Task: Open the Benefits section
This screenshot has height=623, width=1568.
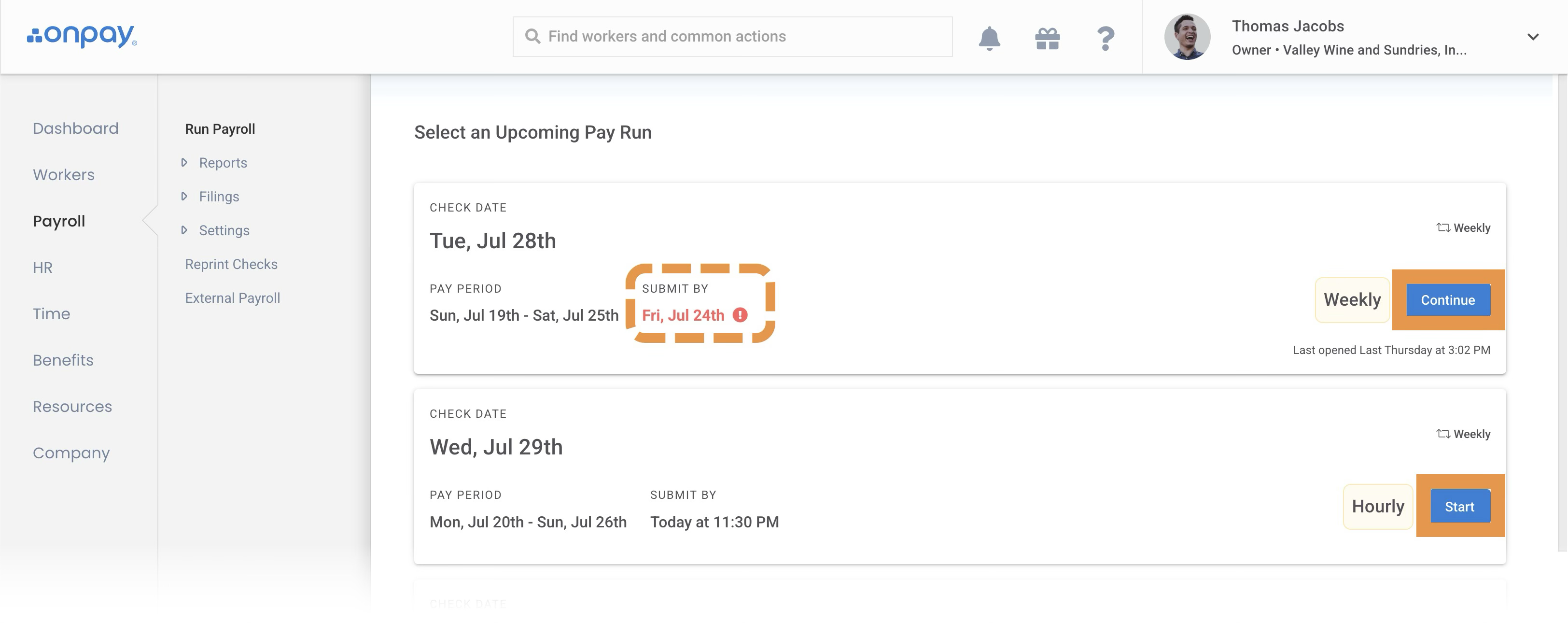Action: pos(63,360)
